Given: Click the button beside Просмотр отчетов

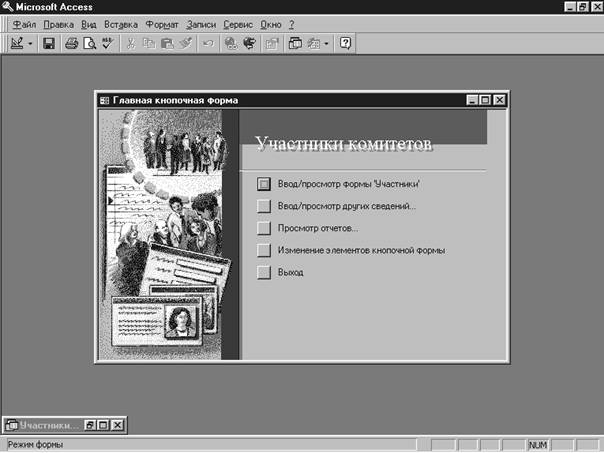Looking at the screenshot, I should (264, 228).
